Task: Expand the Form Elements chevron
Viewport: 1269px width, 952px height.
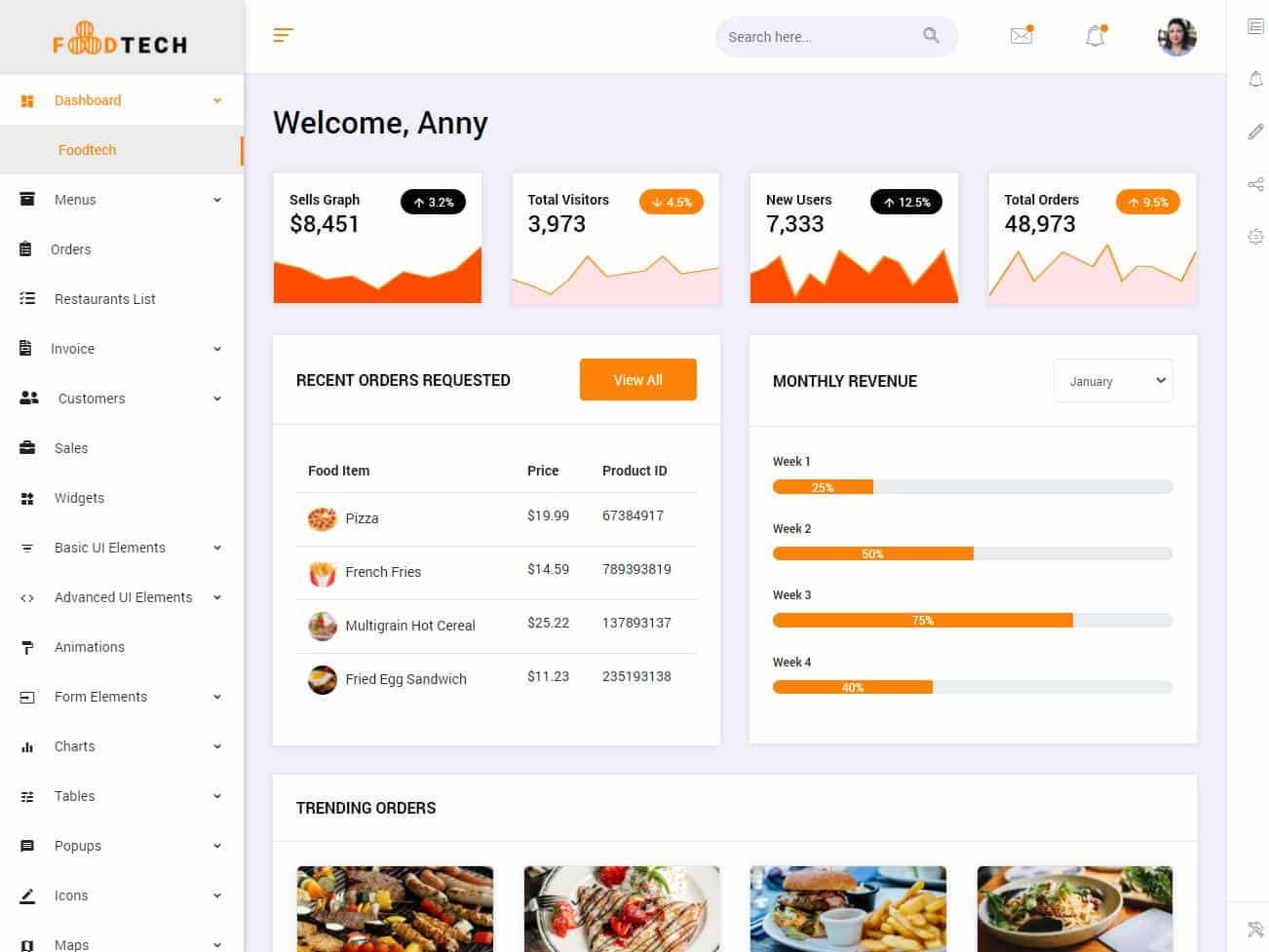Action: (217, 697)
